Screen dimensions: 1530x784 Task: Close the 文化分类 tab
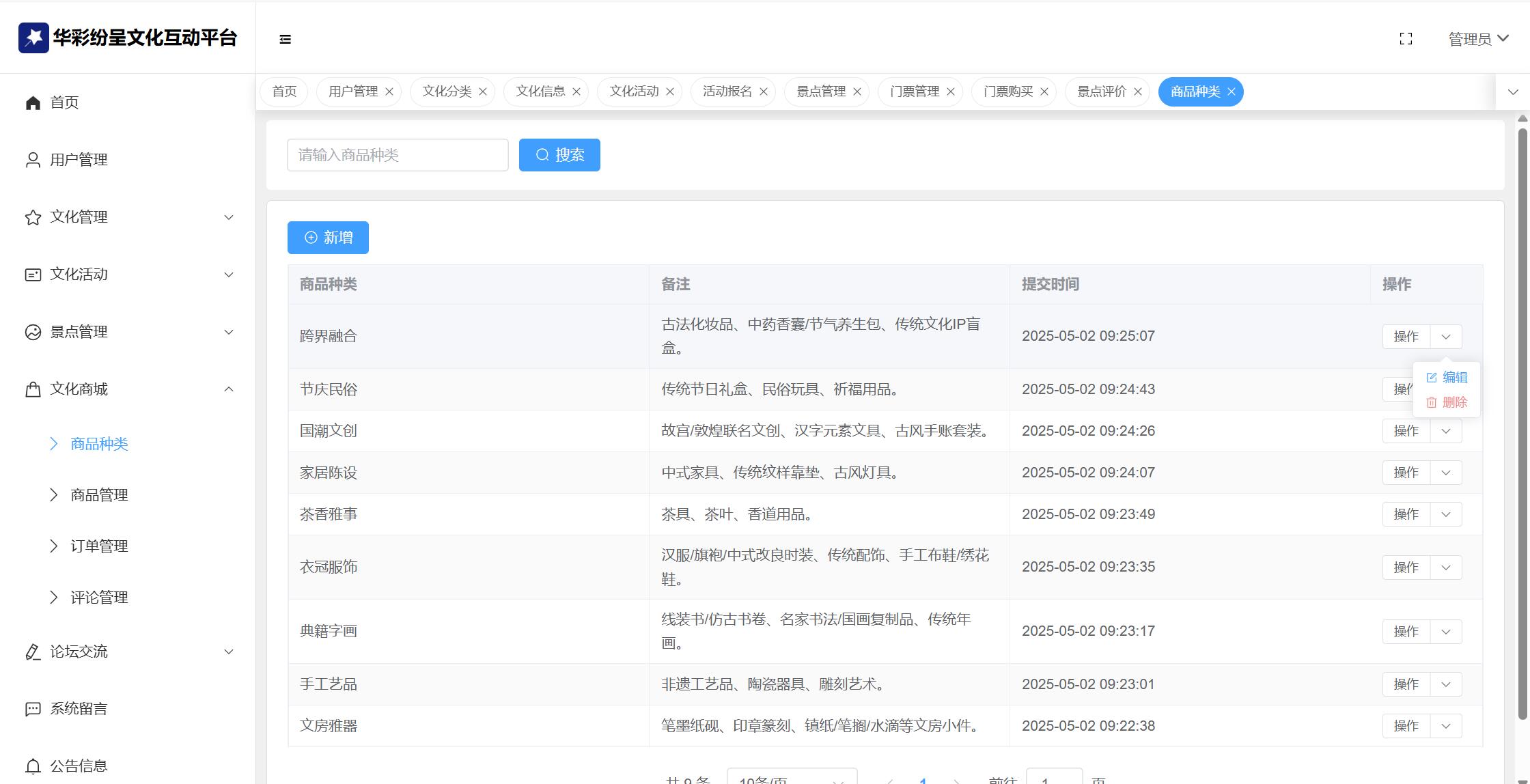tap(483, 92)
